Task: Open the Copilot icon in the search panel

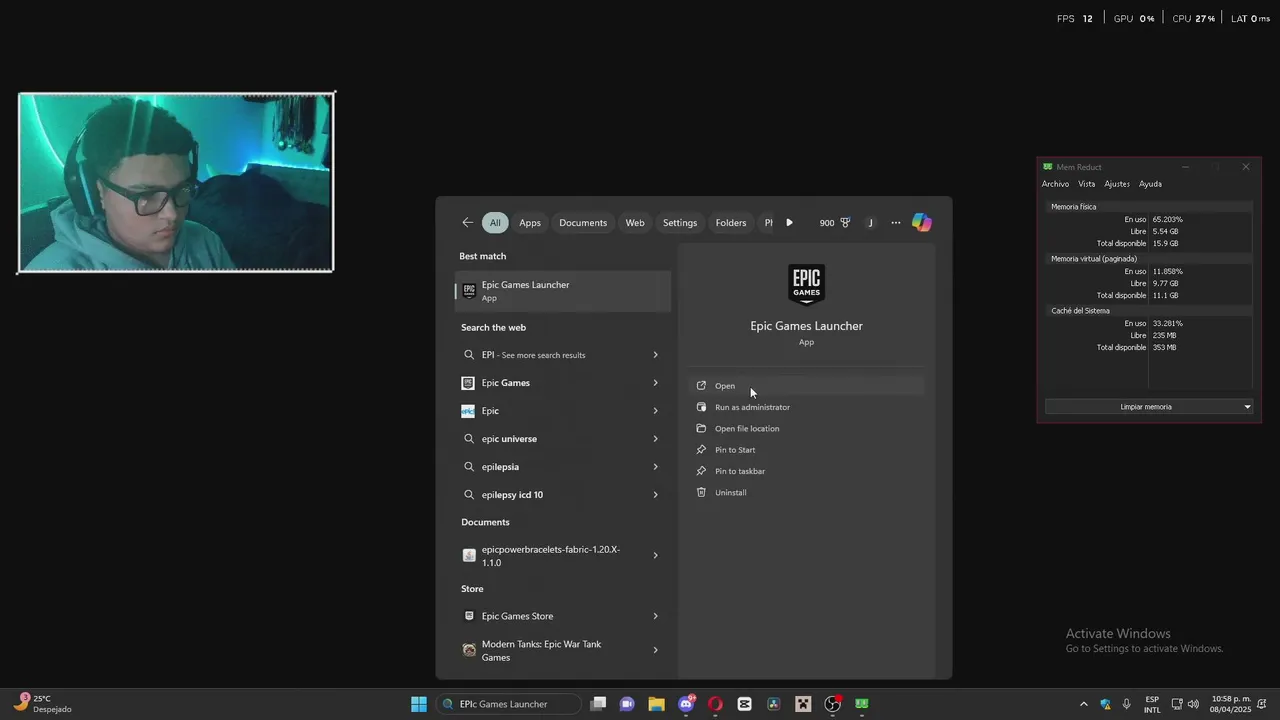Action: pos(922,223)
